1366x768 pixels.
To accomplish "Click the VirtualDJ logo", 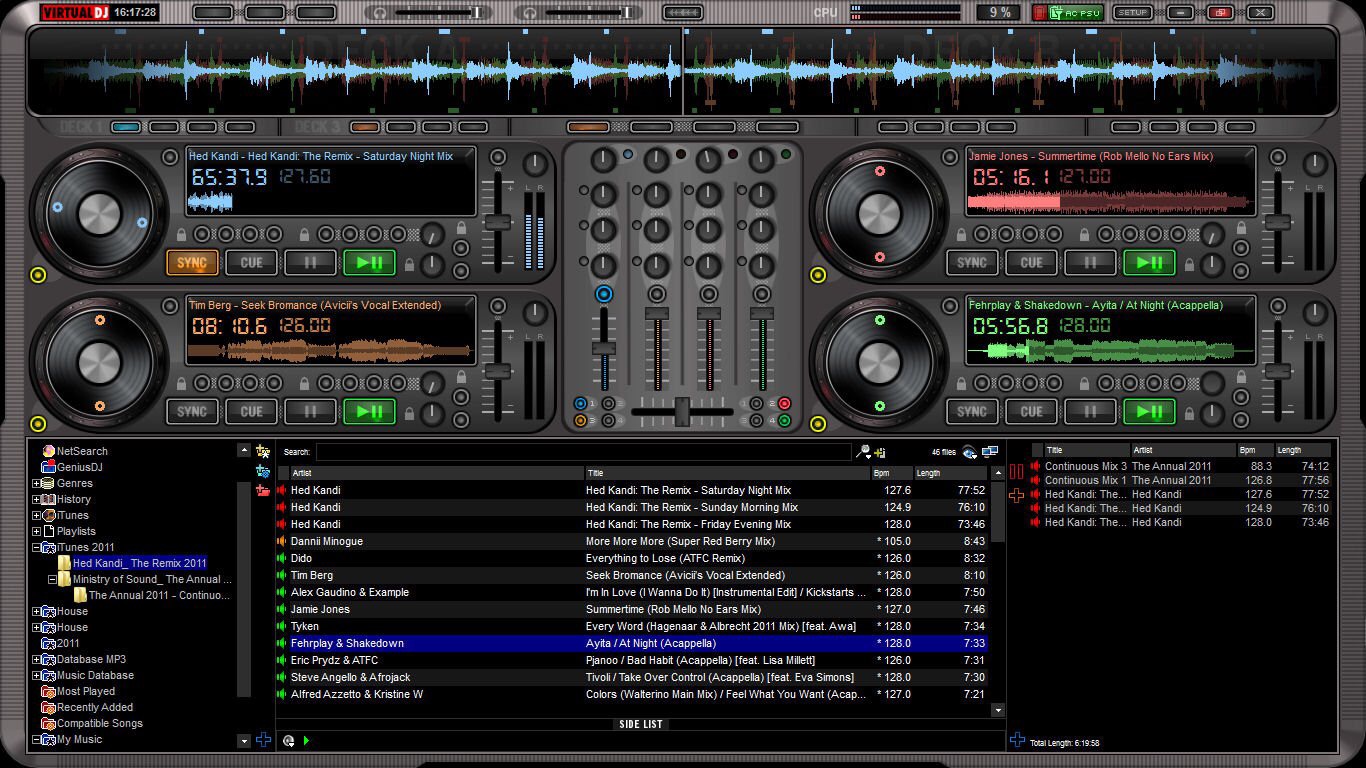I will 75,13.
